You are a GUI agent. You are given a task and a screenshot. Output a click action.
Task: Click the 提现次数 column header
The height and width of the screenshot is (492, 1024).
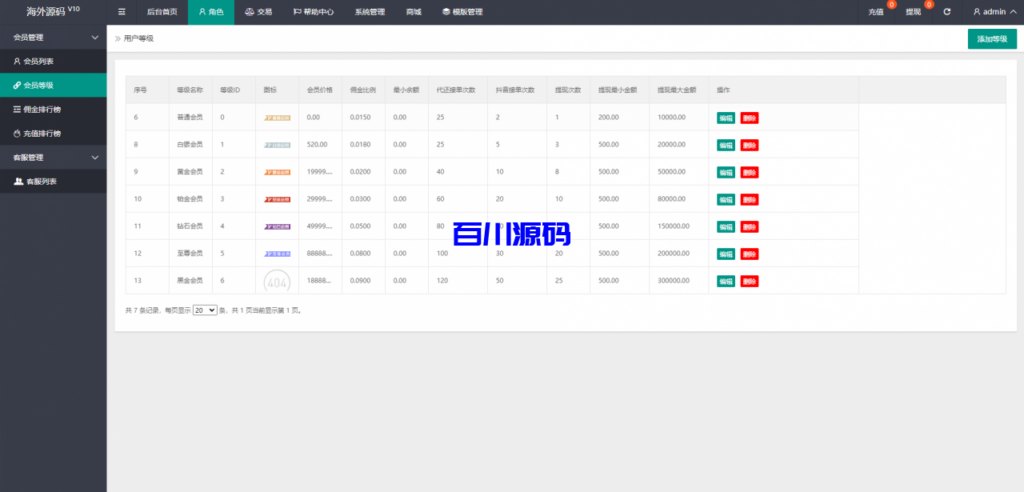point(568,90)
